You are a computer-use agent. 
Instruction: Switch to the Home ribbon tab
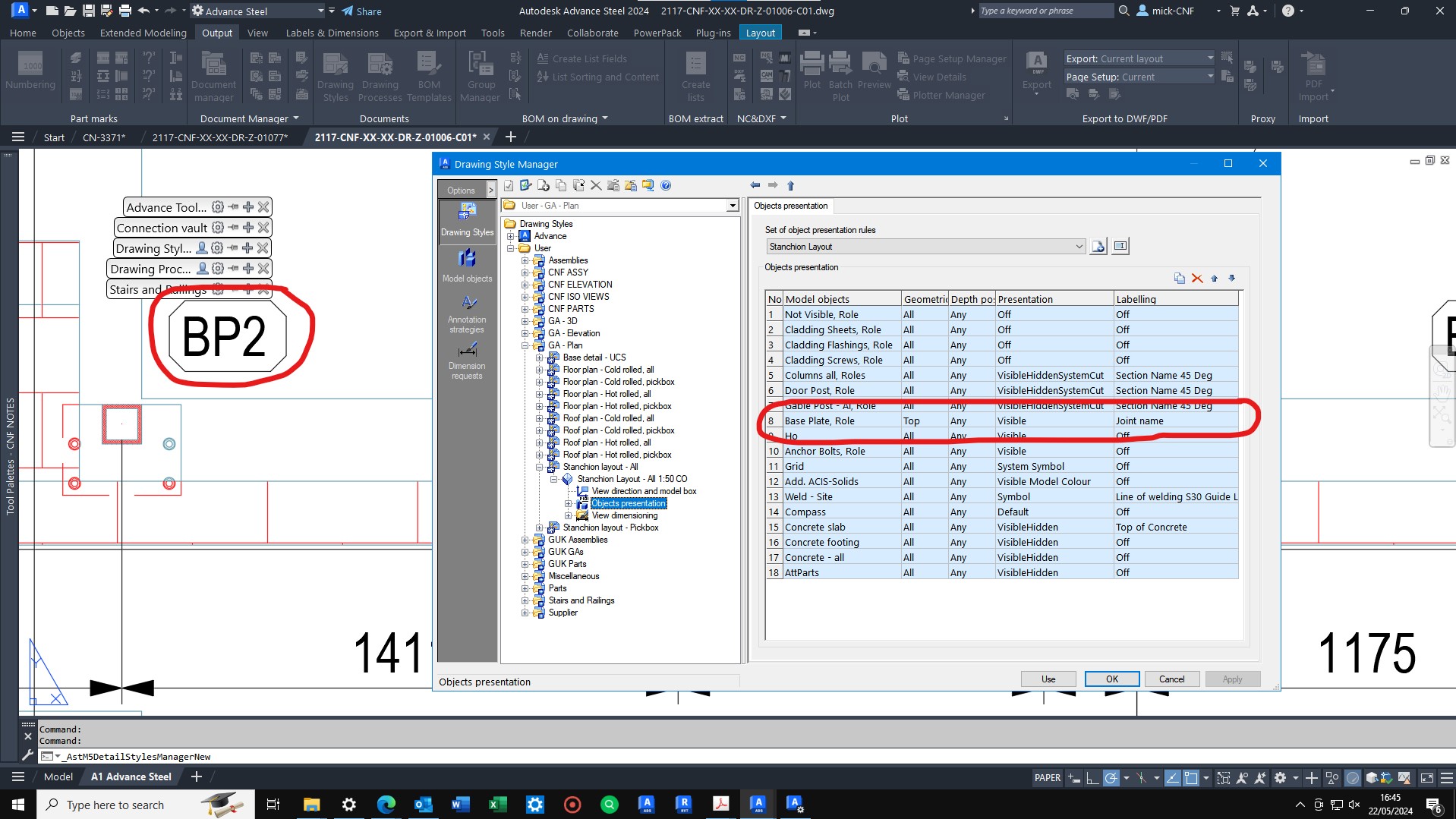coord(23,33)
